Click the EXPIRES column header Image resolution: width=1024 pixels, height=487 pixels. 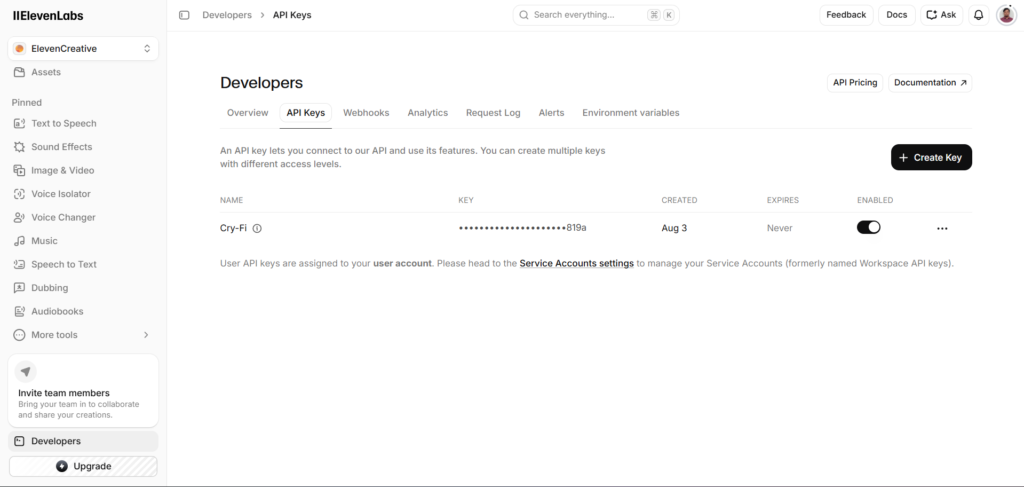point(783,200)
